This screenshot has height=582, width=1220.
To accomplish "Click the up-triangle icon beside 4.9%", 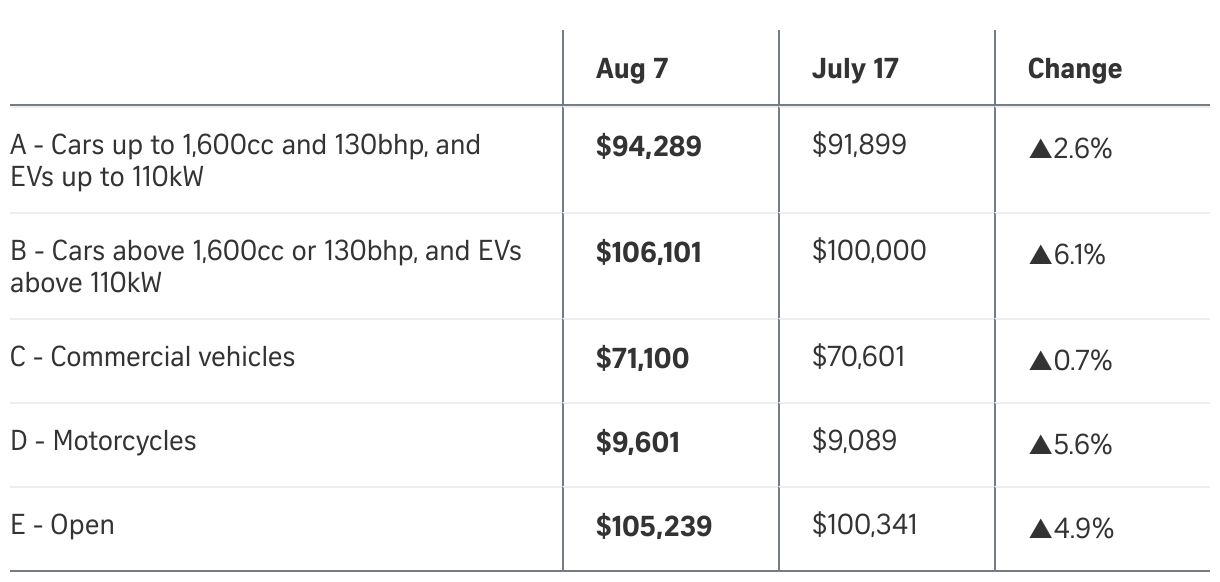I will tap(1038, 530).
